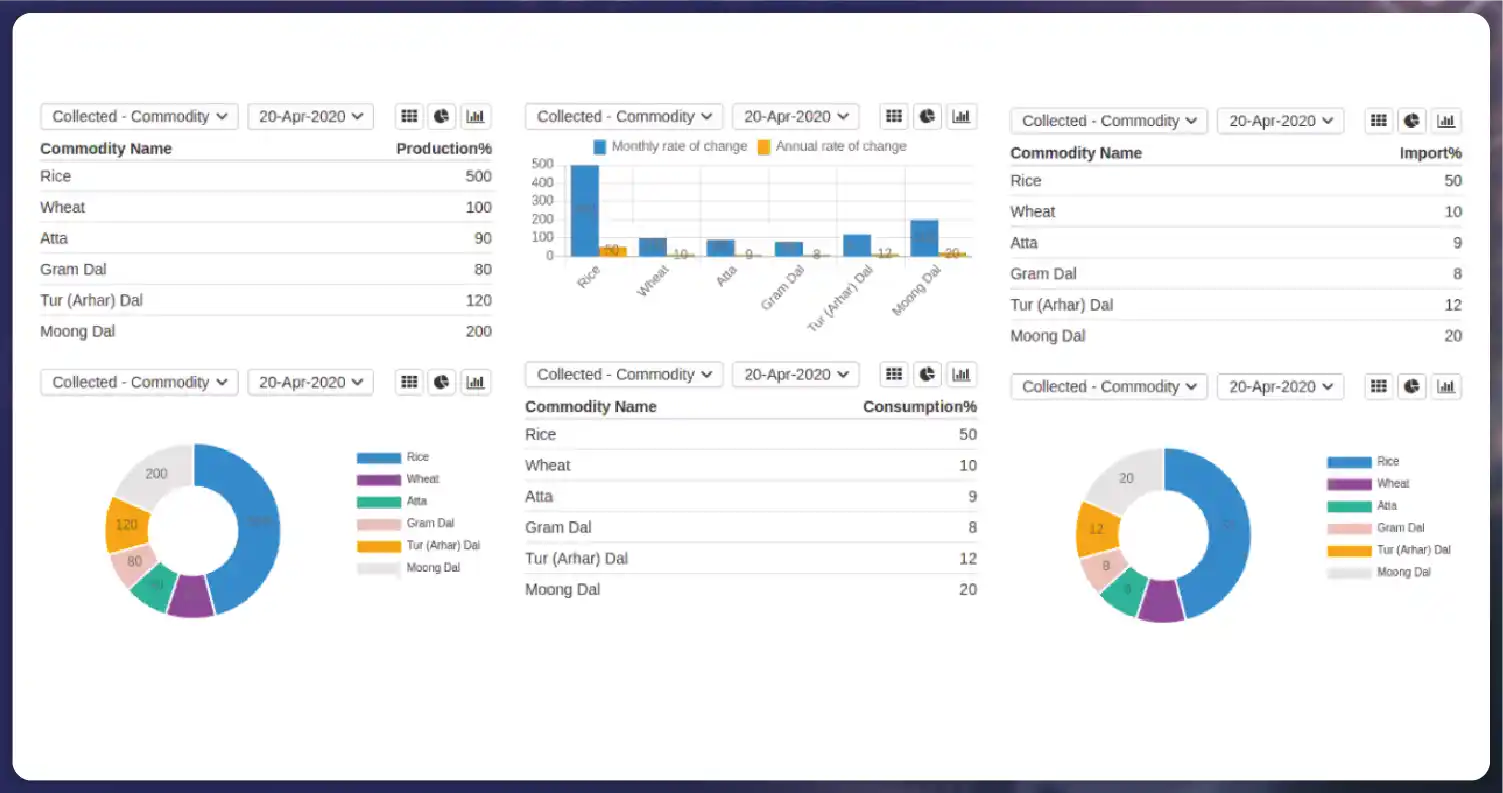Click blue Rice swatch in 200-slice donut legend

379,458
